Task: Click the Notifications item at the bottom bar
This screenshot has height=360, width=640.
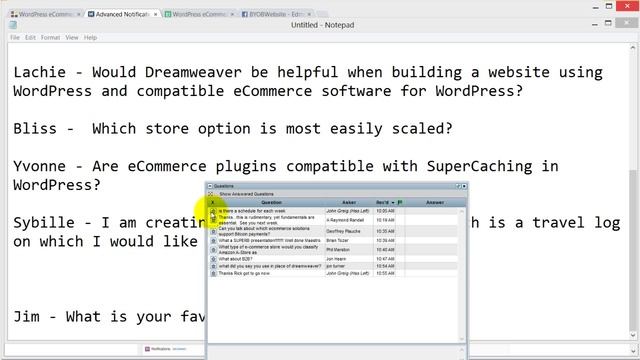Action: coord(166,349)
